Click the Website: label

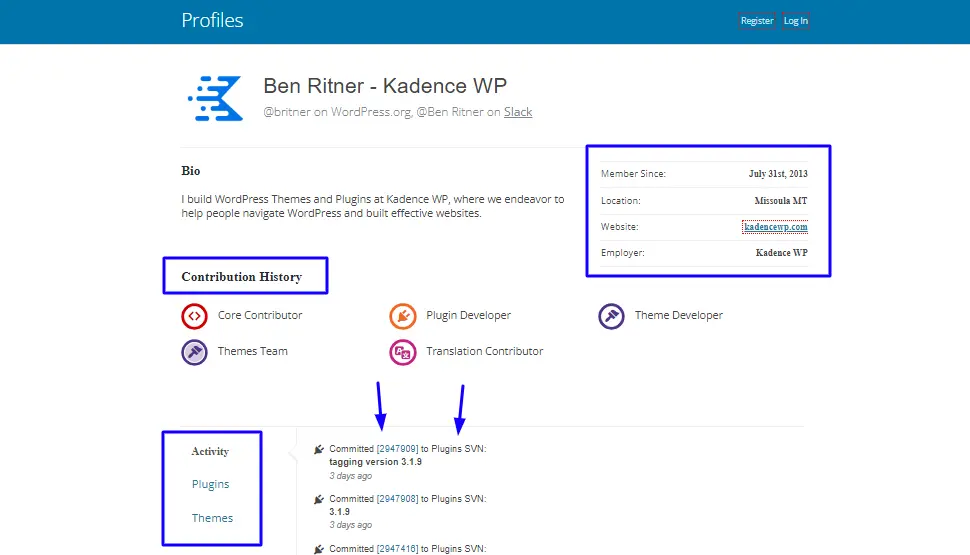[x=619, y=226]
